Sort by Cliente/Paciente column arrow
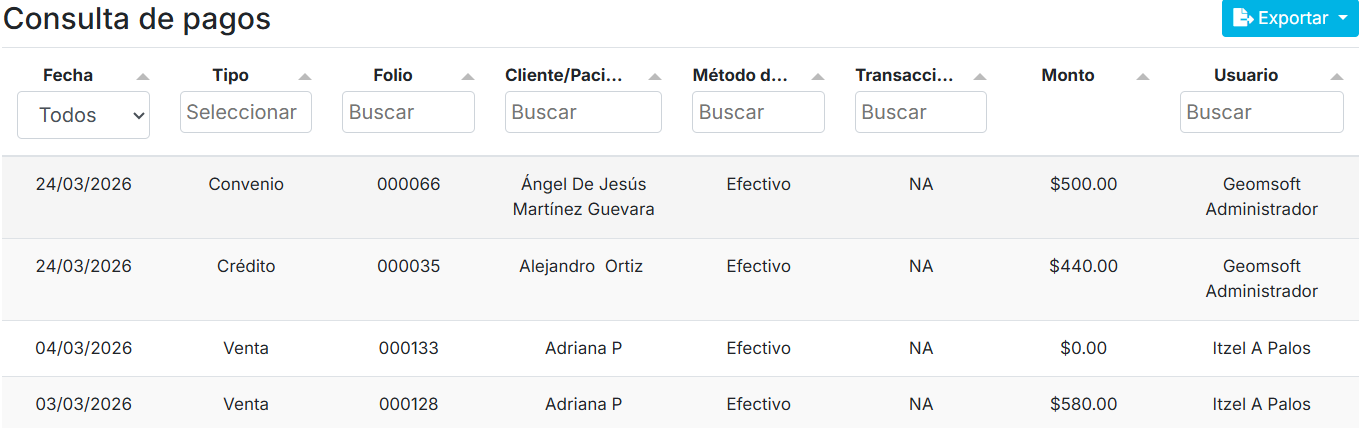The width and height of the screenshot is (1361, 428). [x=655, y=76]
